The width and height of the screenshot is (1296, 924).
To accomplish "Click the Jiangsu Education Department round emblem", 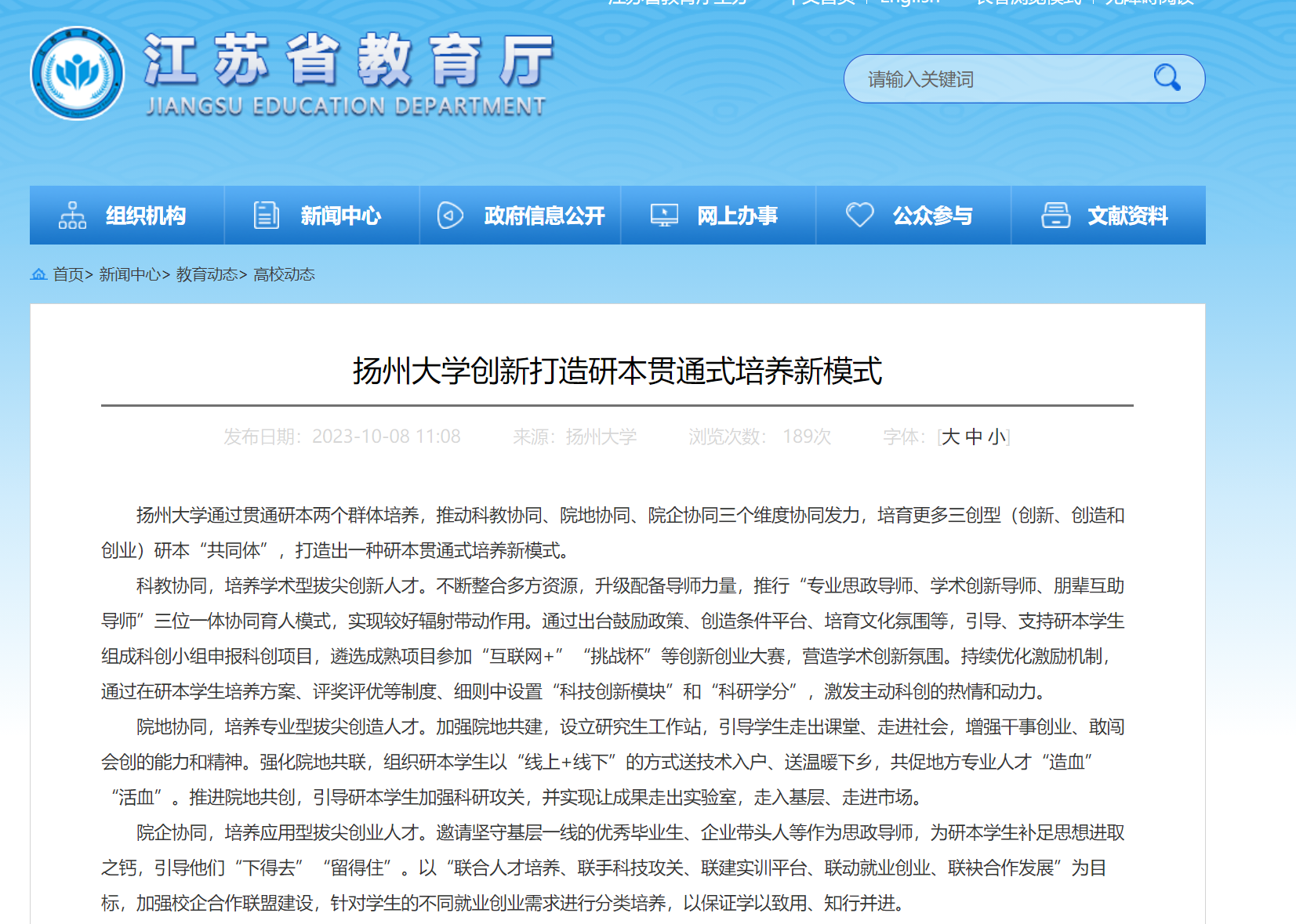I will (77, 74).
